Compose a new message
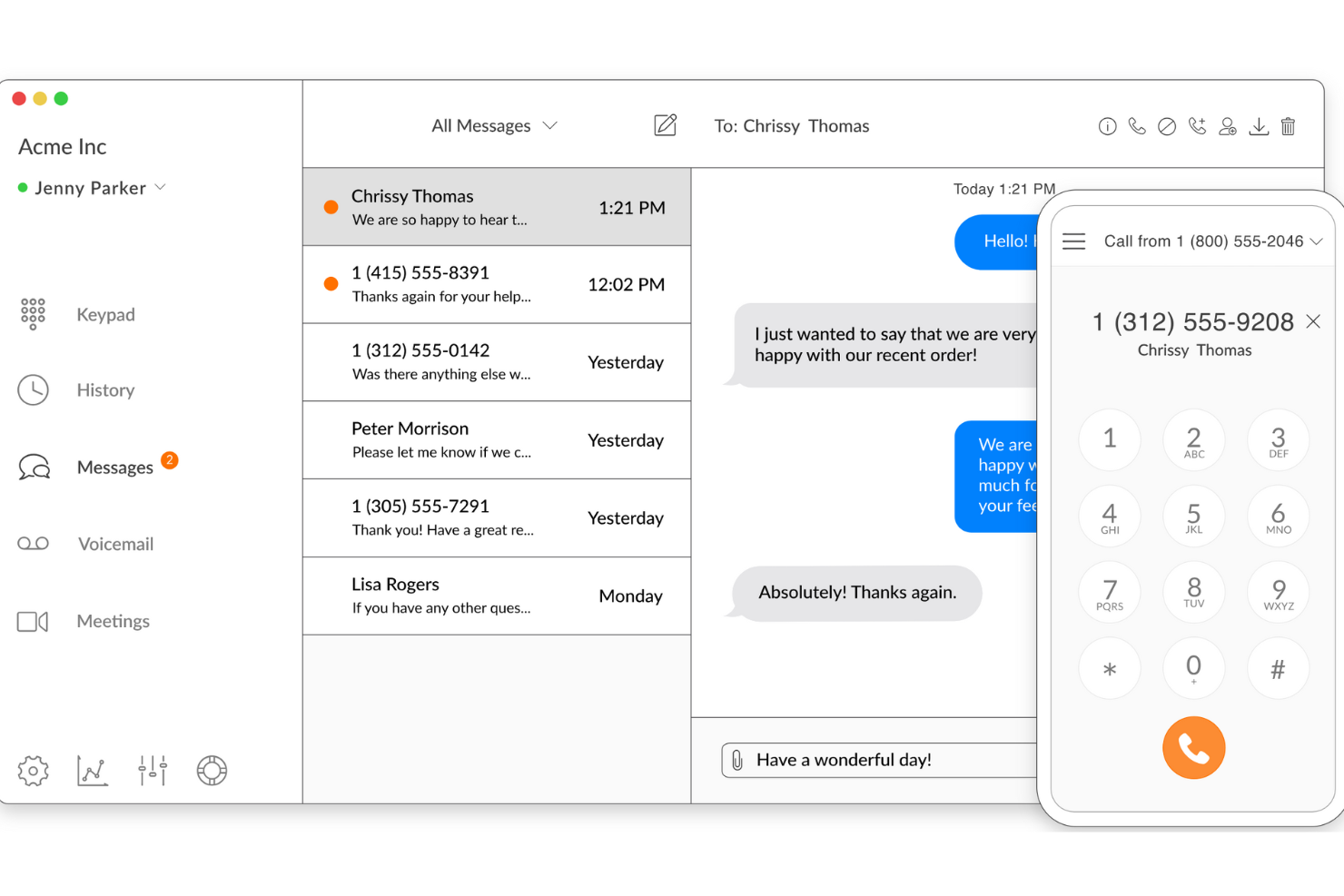This screenshot has width=1344, height=896. pyautogui.click(x=666, y=125)
